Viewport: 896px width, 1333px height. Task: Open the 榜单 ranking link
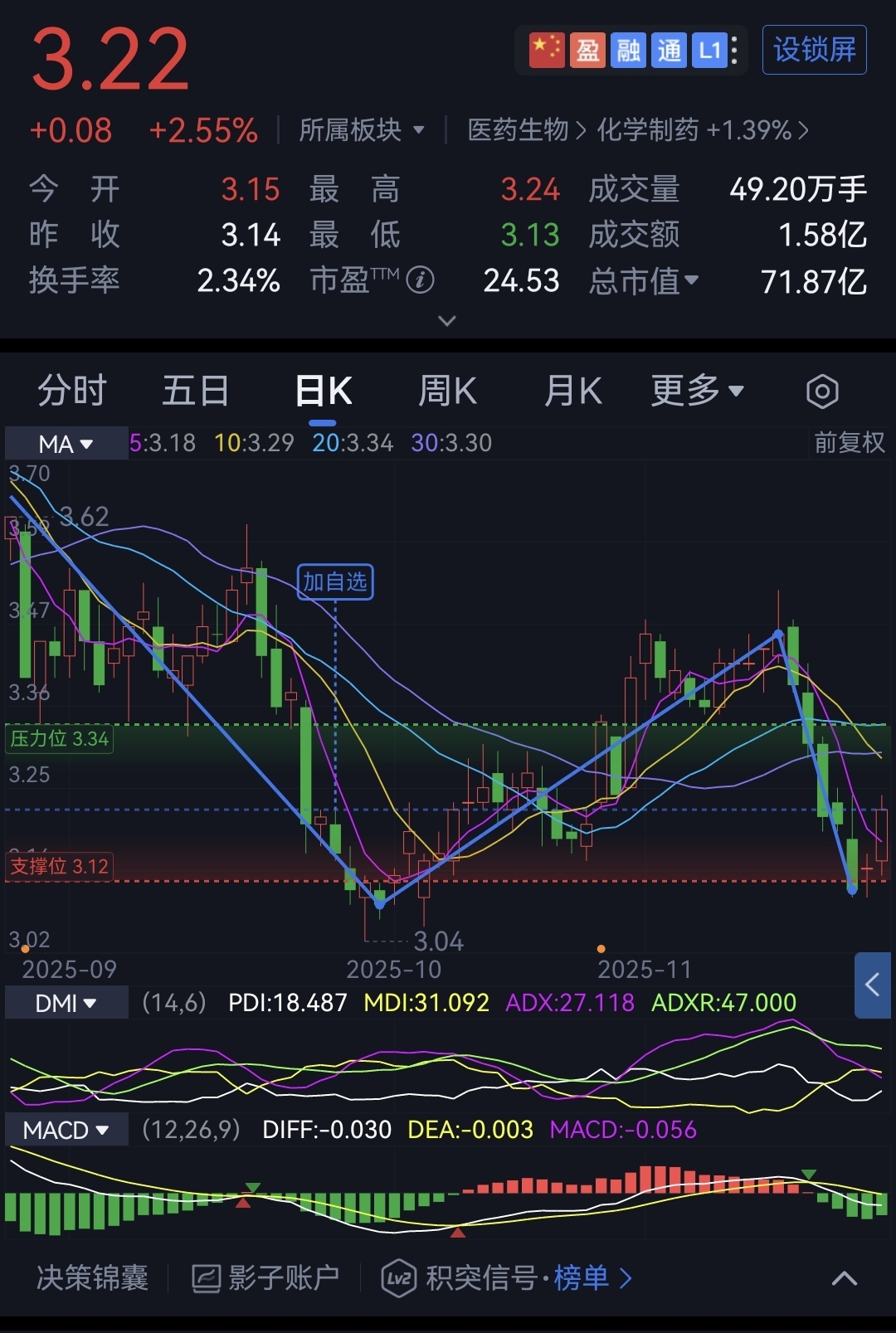(x=592, y=1278)
